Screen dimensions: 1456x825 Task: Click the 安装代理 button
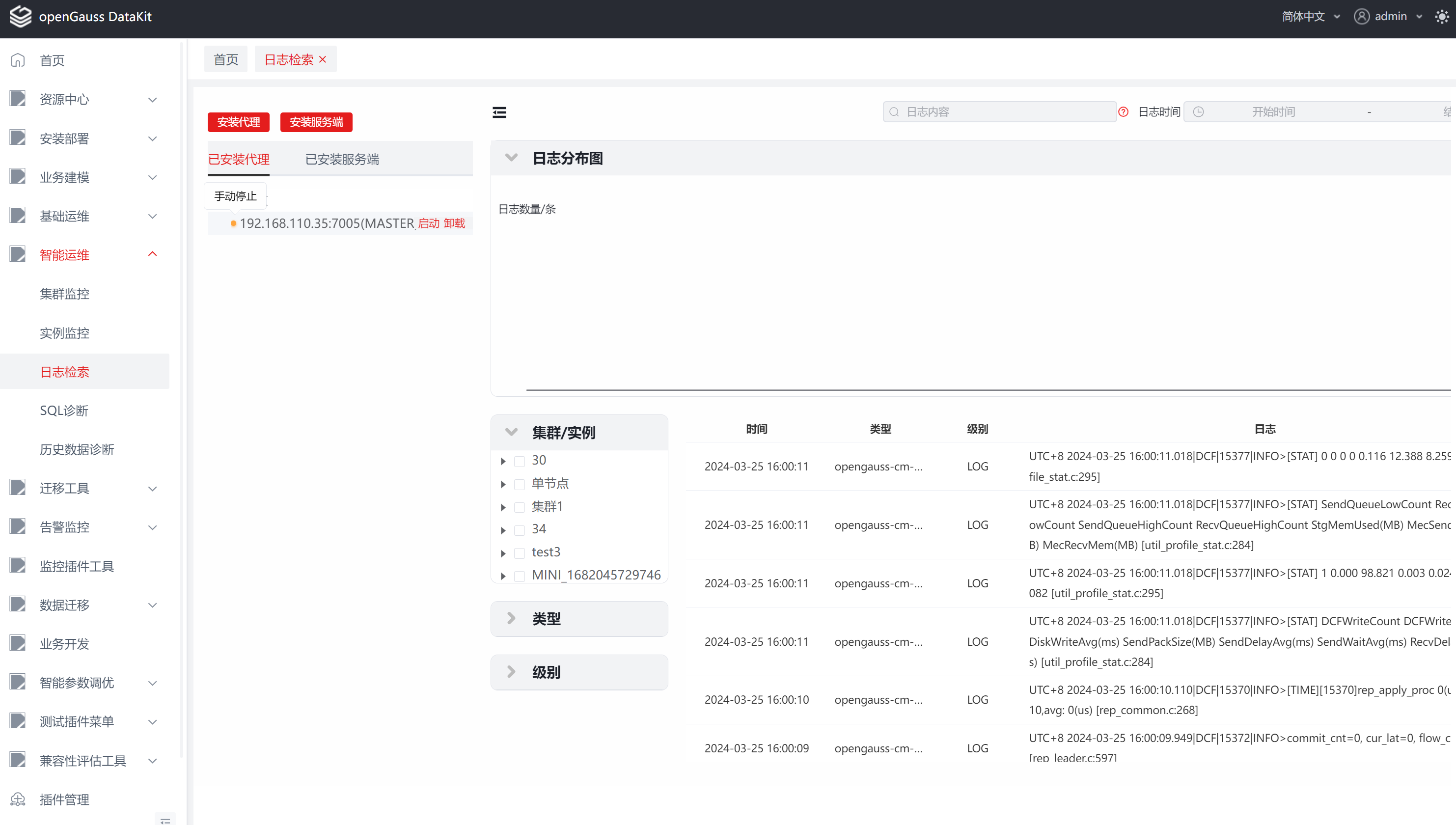click(239, 122)
